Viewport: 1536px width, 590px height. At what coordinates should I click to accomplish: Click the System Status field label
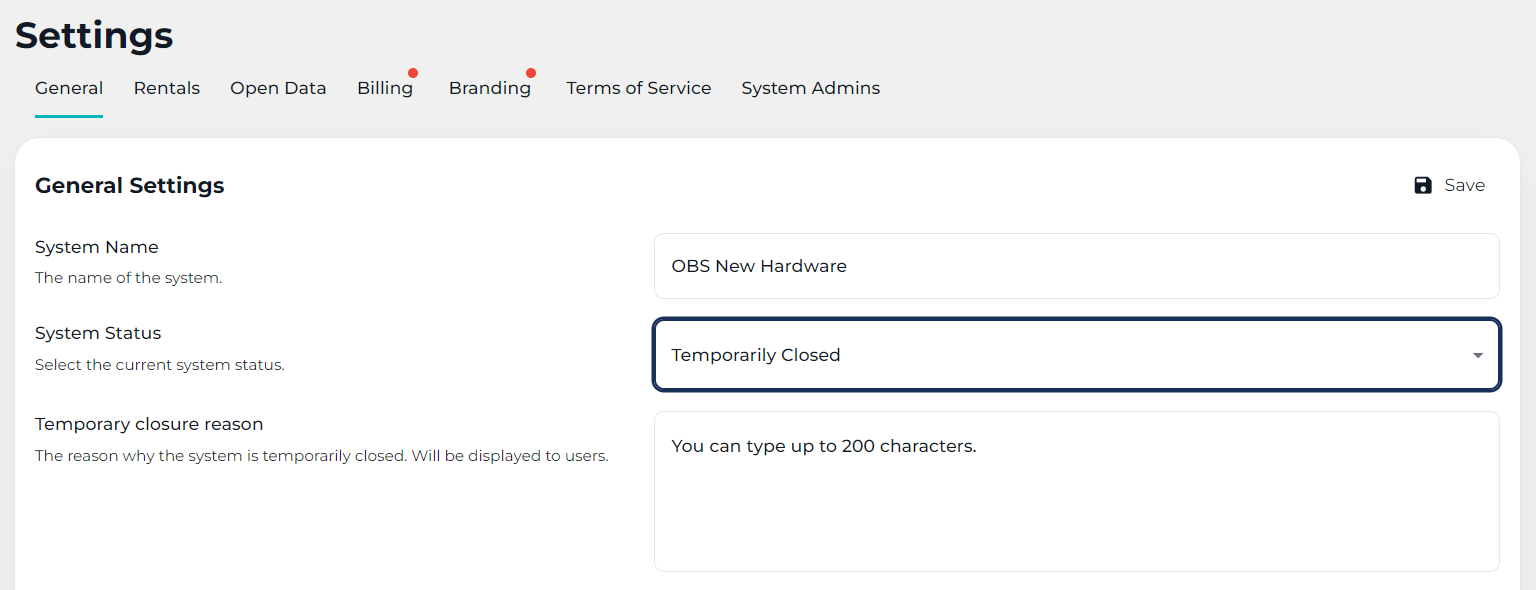[x=98, y=333]
